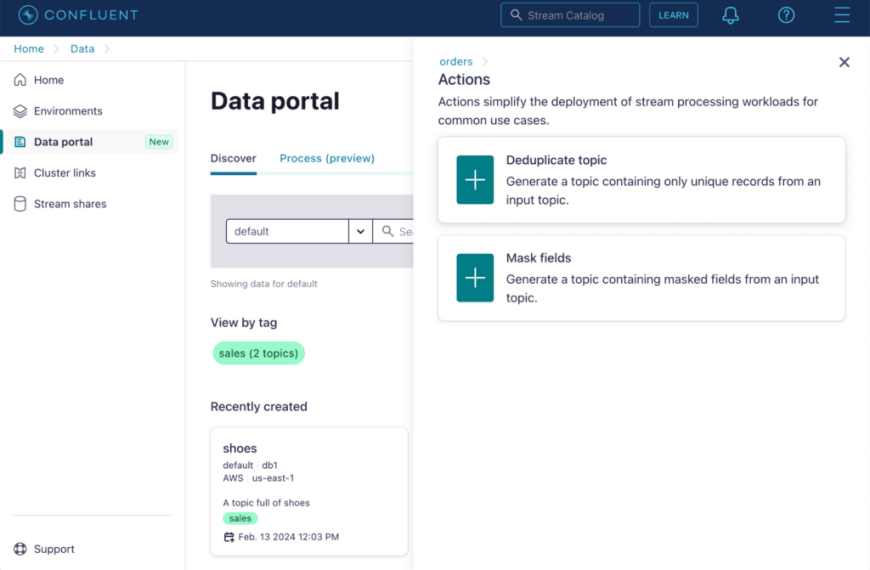
Task: Open the hamburger menu in header
Action: 842,15
